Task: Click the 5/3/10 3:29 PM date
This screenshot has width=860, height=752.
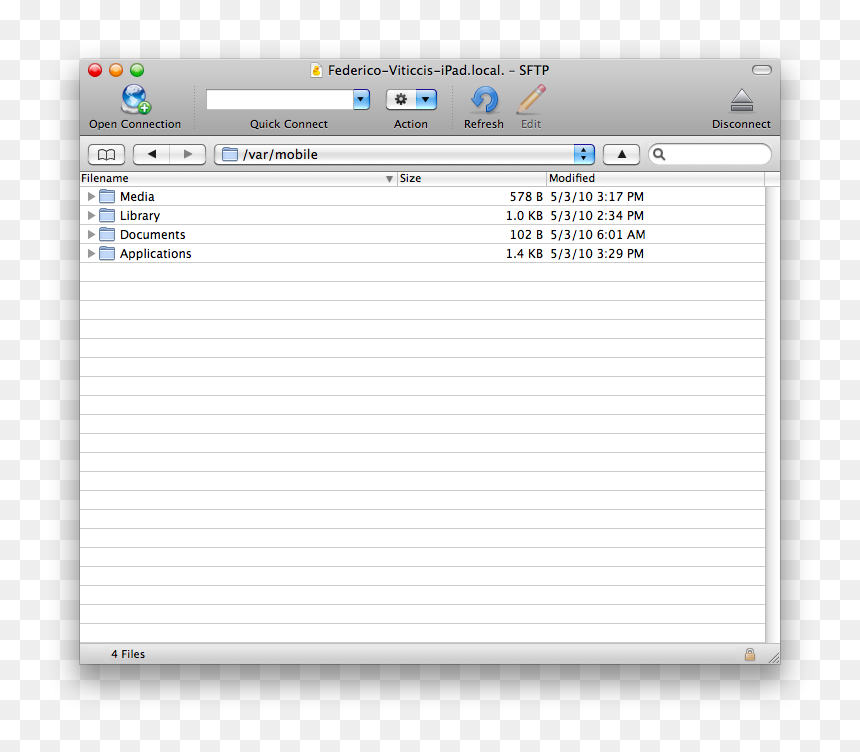Action: pyautogui.click(x=597, y=253)
